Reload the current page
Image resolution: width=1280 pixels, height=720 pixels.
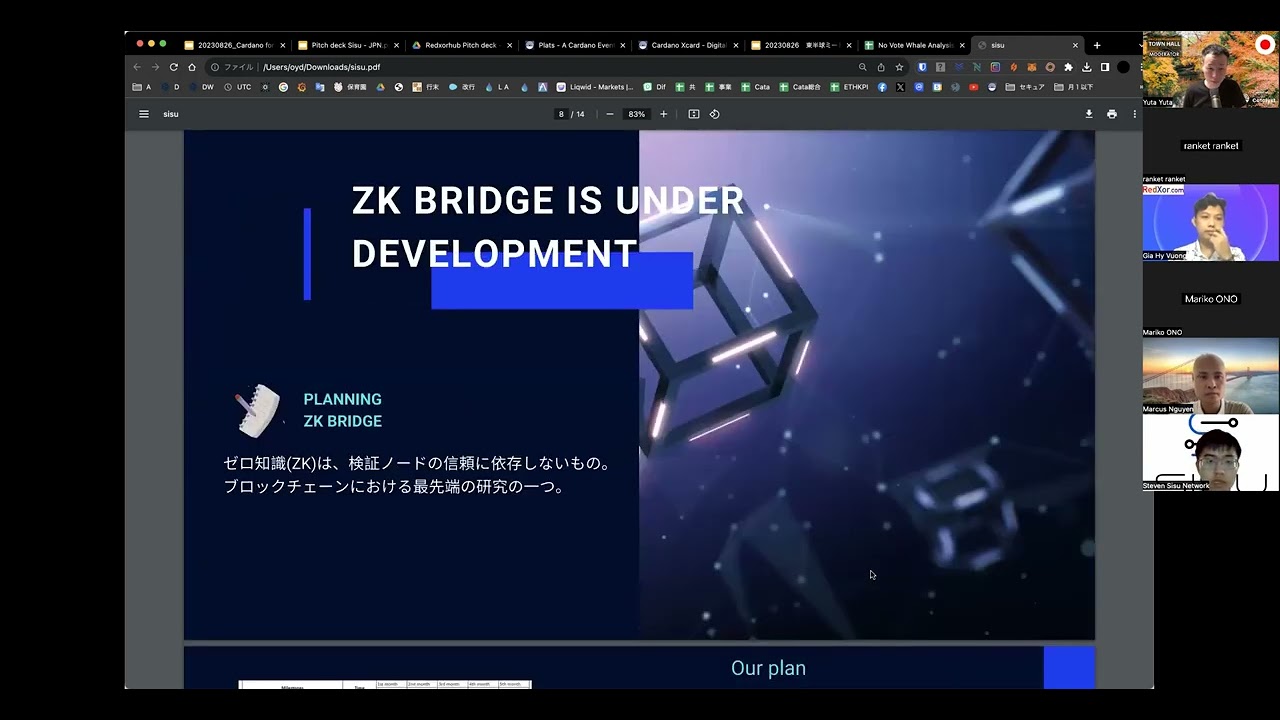tap(174, 67)
